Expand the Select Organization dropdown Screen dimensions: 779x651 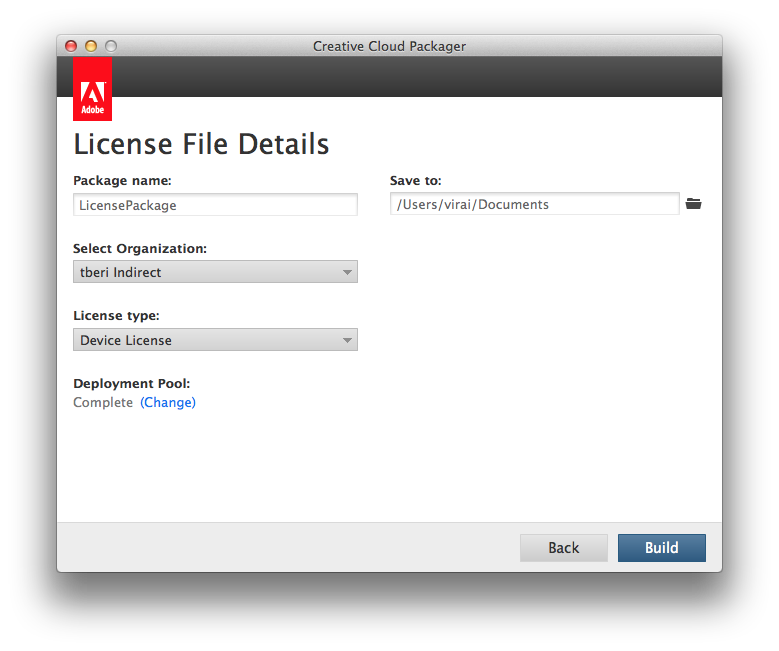click(215, 272)
